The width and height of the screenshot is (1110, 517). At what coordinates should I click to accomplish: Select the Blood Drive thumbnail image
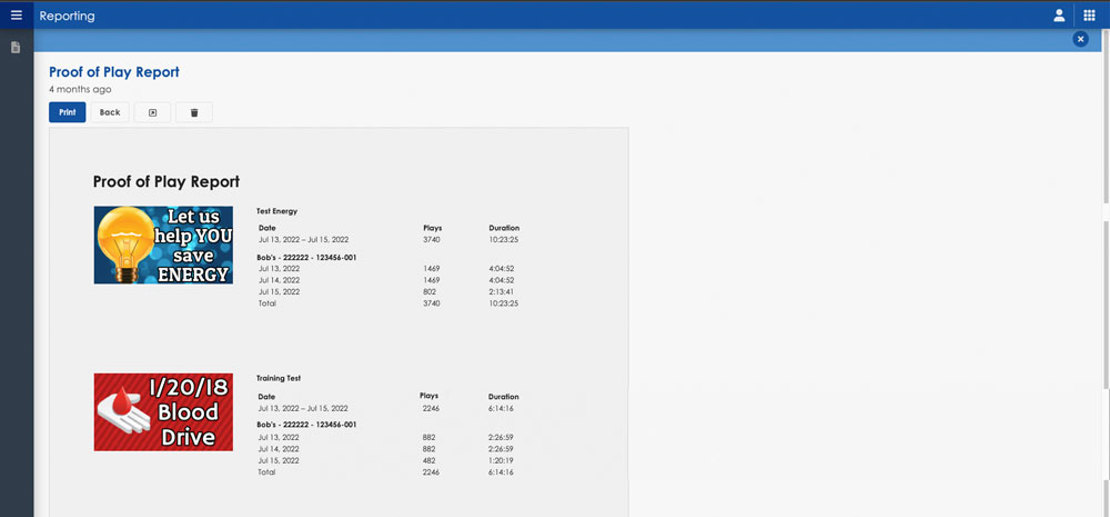[x=163, y=412]
